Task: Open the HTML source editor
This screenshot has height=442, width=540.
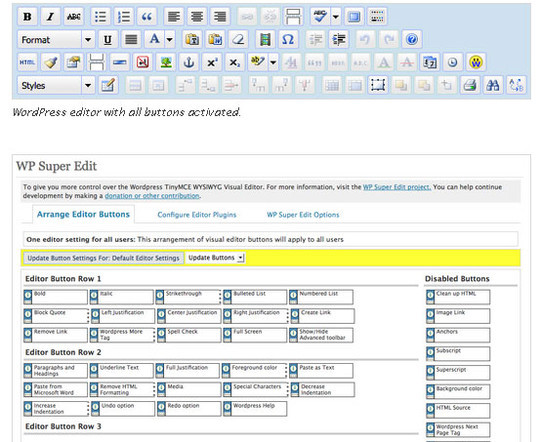Action: tap(27, 62)
